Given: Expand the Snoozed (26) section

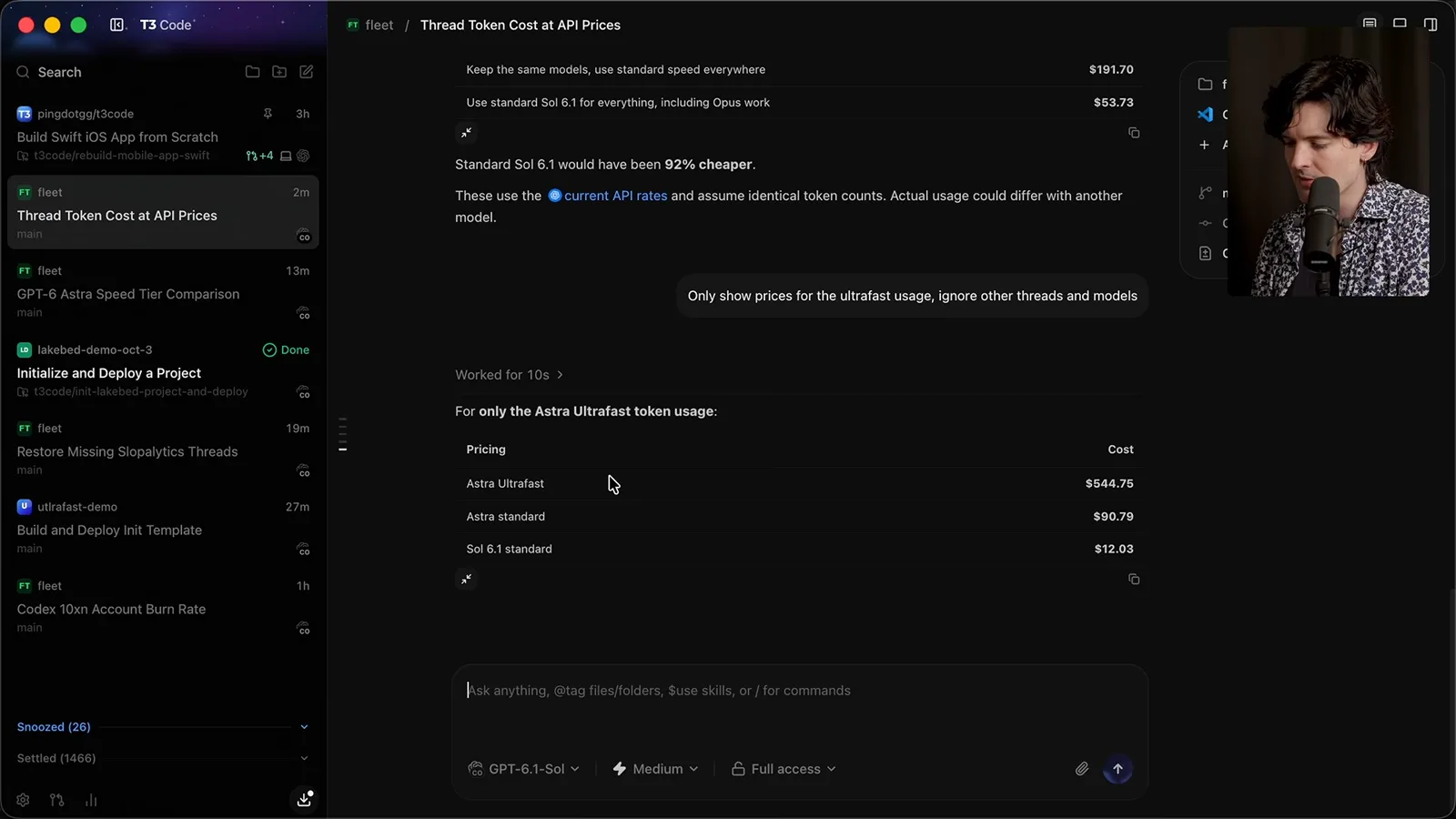Looking at the screenshot, I should (x=163, y=727).
